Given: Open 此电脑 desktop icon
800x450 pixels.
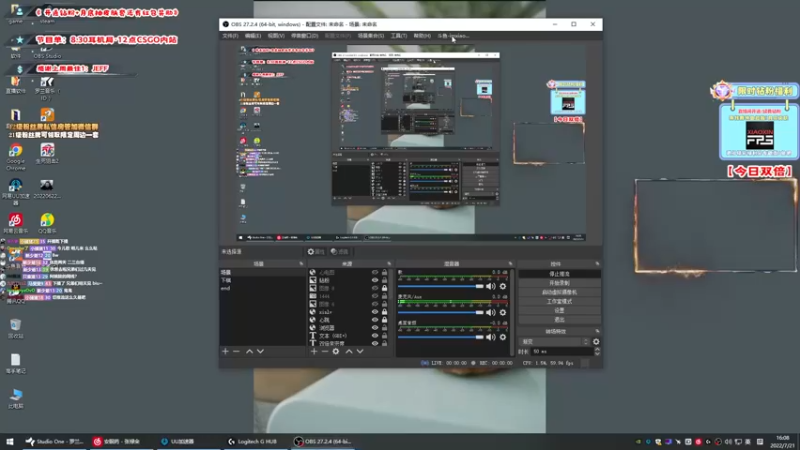Looking at the screenshot, I should [15, 399].
